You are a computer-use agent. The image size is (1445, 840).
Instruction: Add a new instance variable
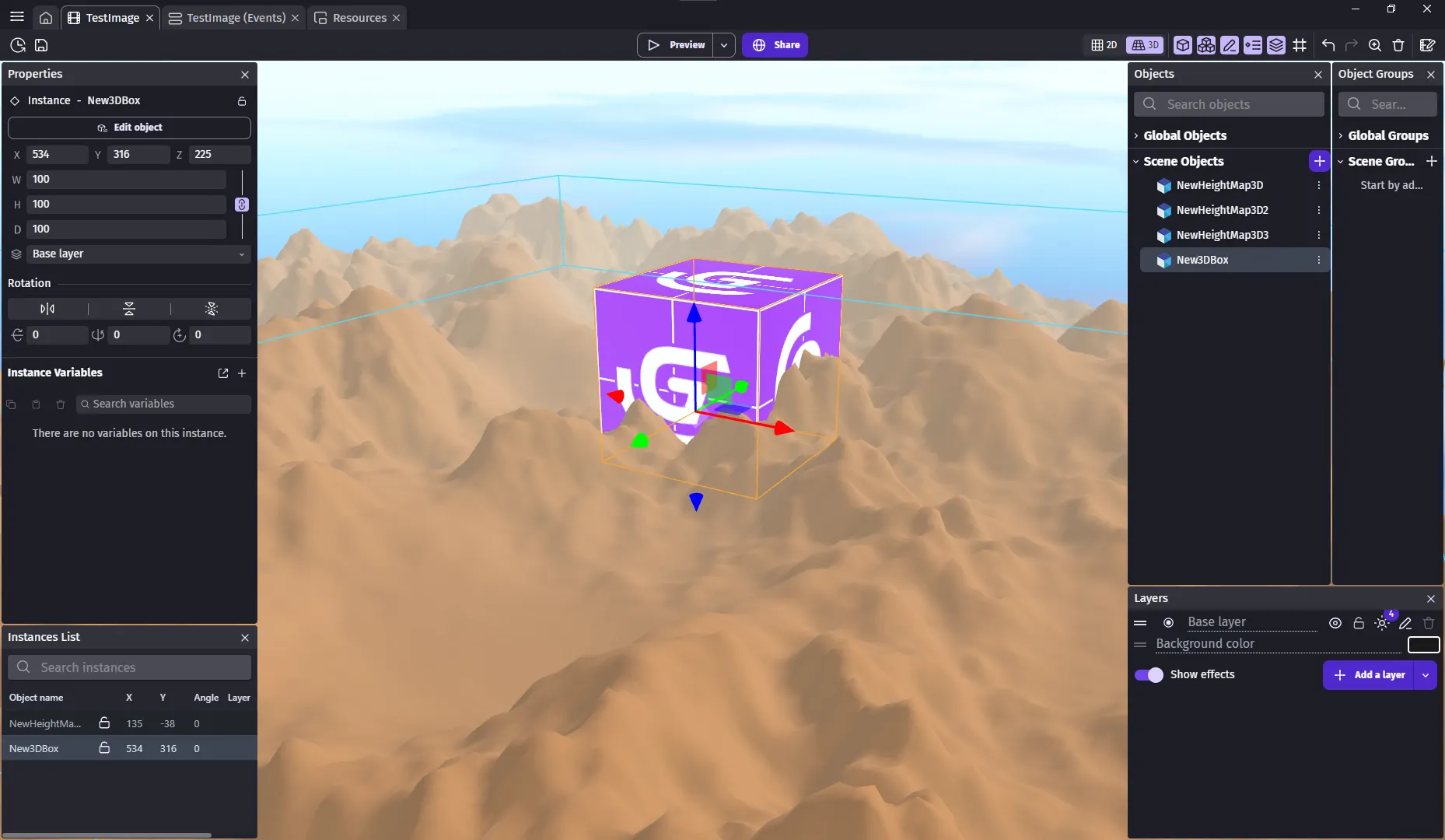pyautogui.click(x=242, y=373)
